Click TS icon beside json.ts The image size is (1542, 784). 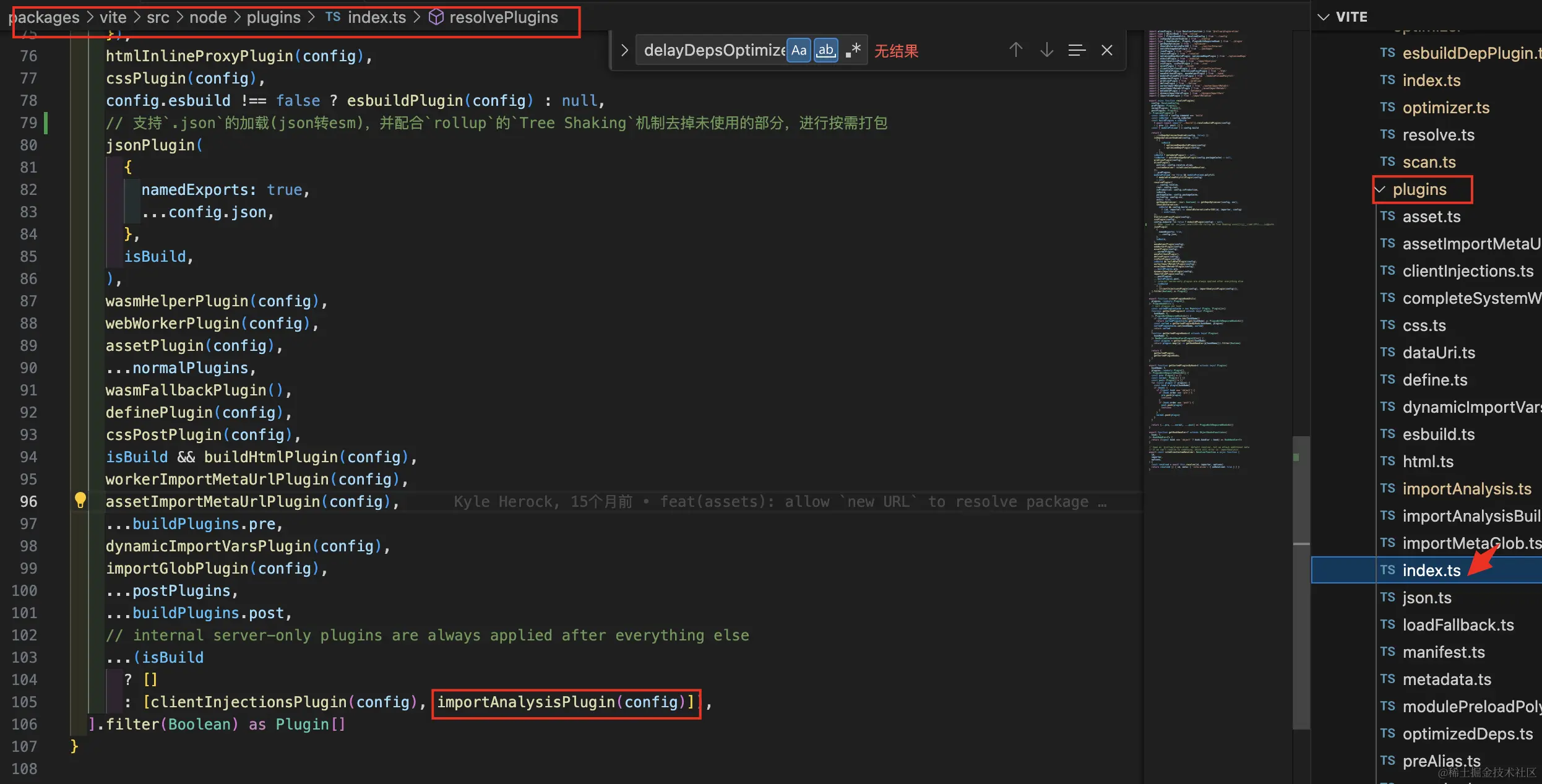point(1387,597)
